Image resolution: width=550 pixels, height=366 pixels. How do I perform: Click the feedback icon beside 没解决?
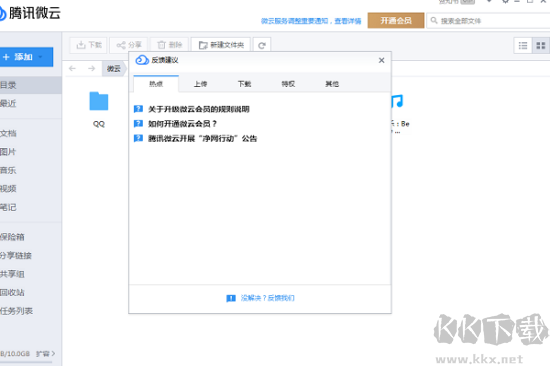(x=231, y=298)
